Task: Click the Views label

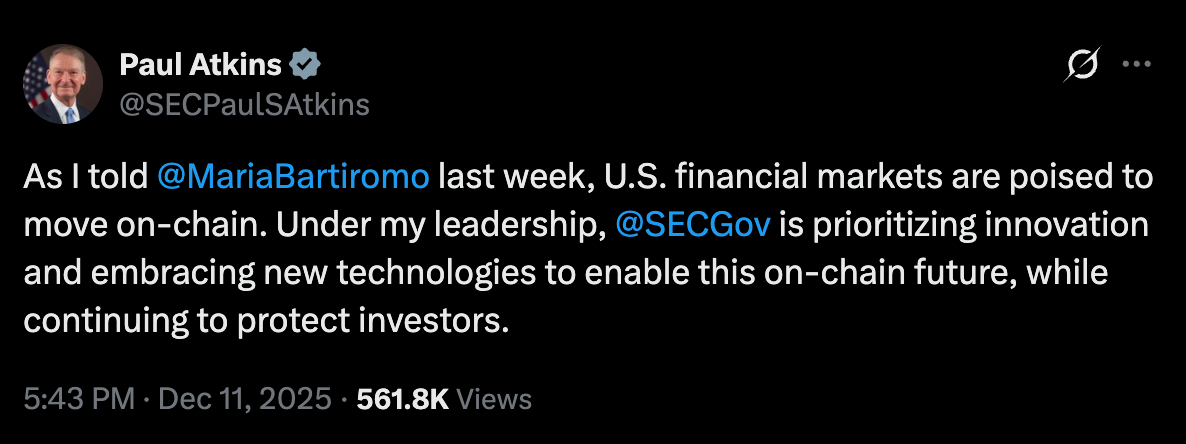Action: pos(494,400)
